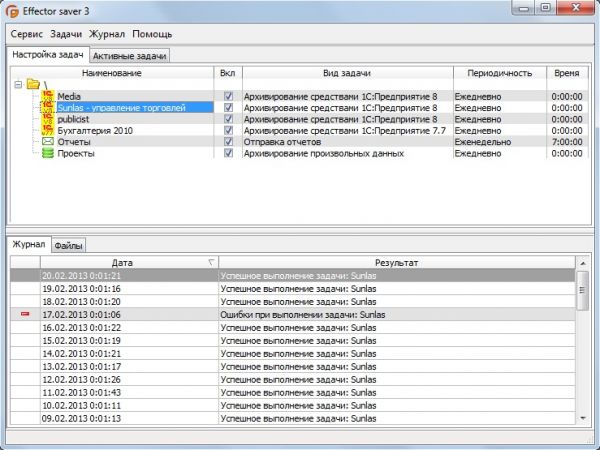This screenshot has width=600, height=450.
Task: Switch to the Файлы tab
Action: [68, 246]
